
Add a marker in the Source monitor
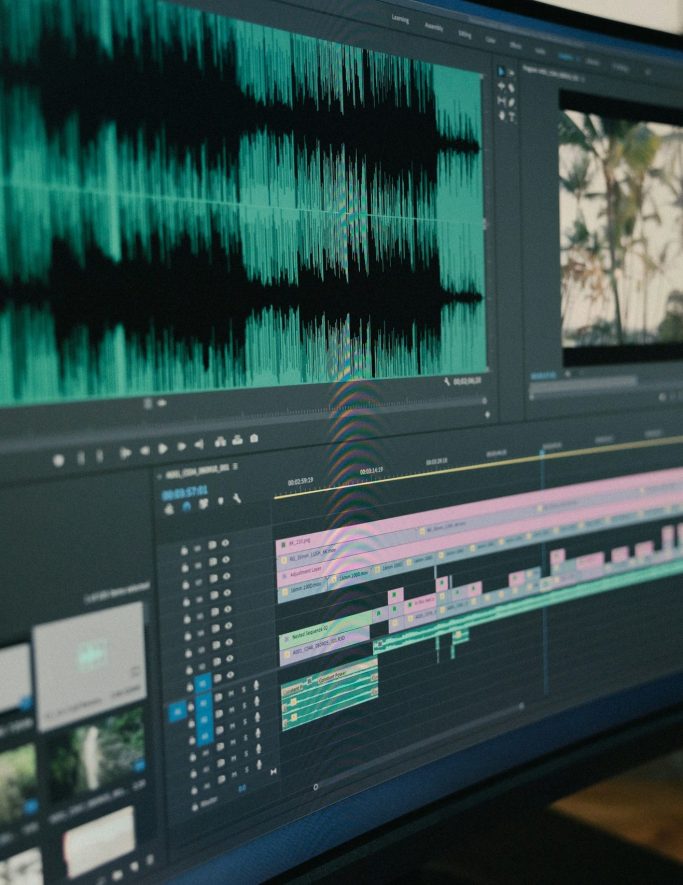click(x=58, y=461)
